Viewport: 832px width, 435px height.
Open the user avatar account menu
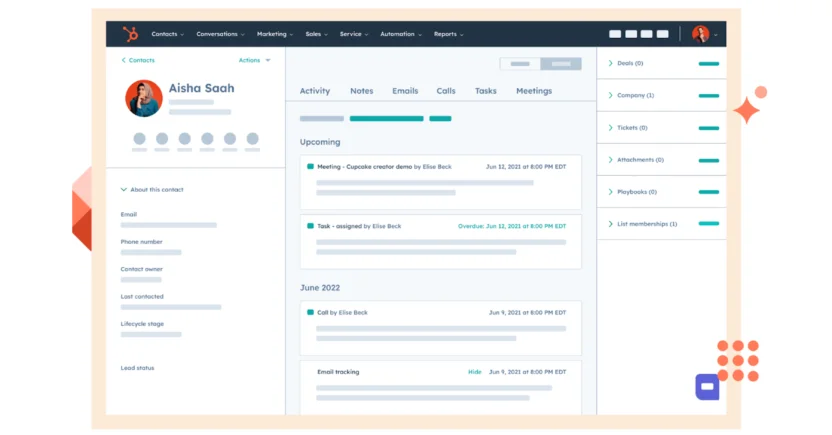(x=702, y=34)
